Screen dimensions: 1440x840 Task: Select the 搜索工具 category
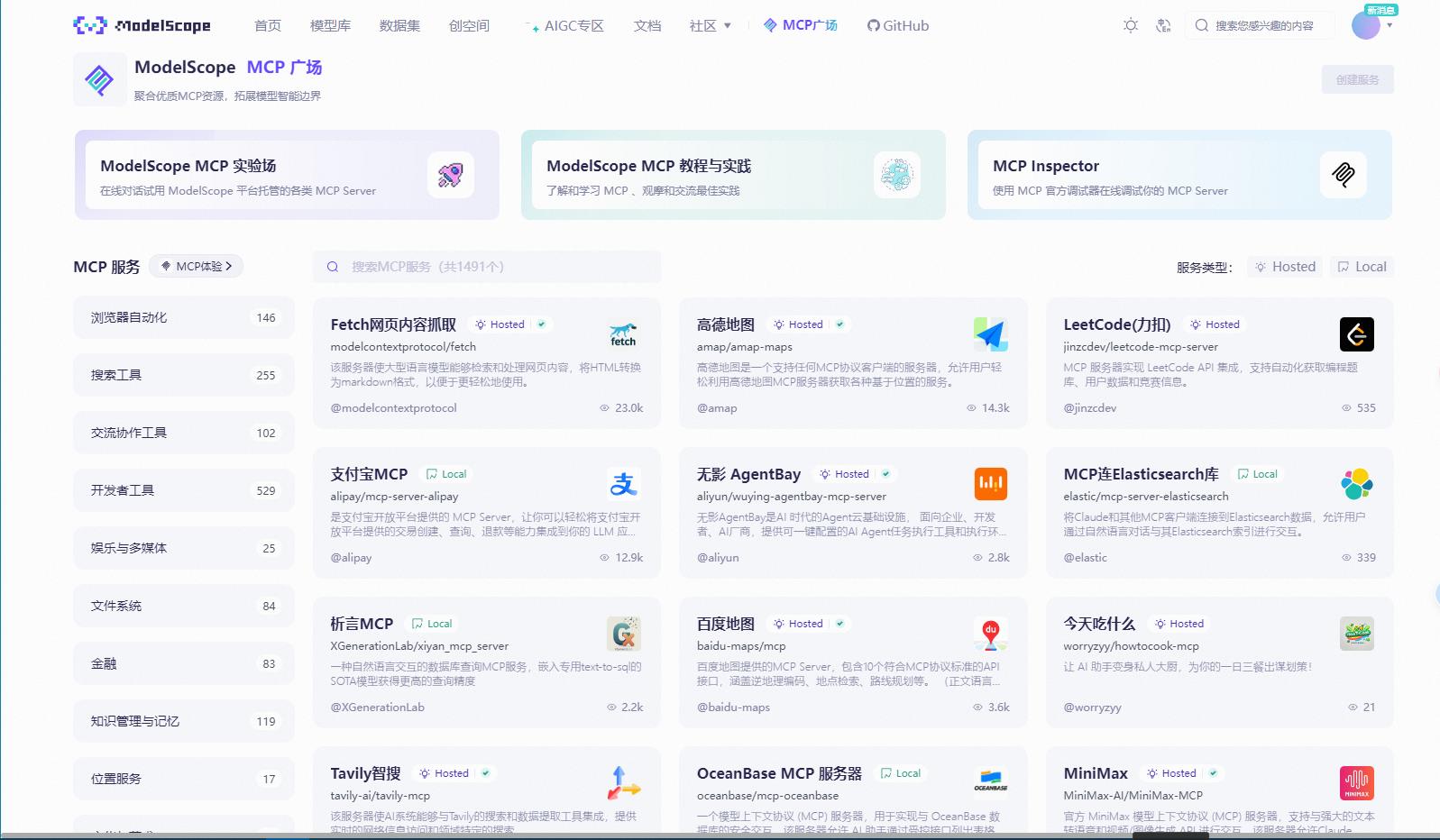click(184, 375)
